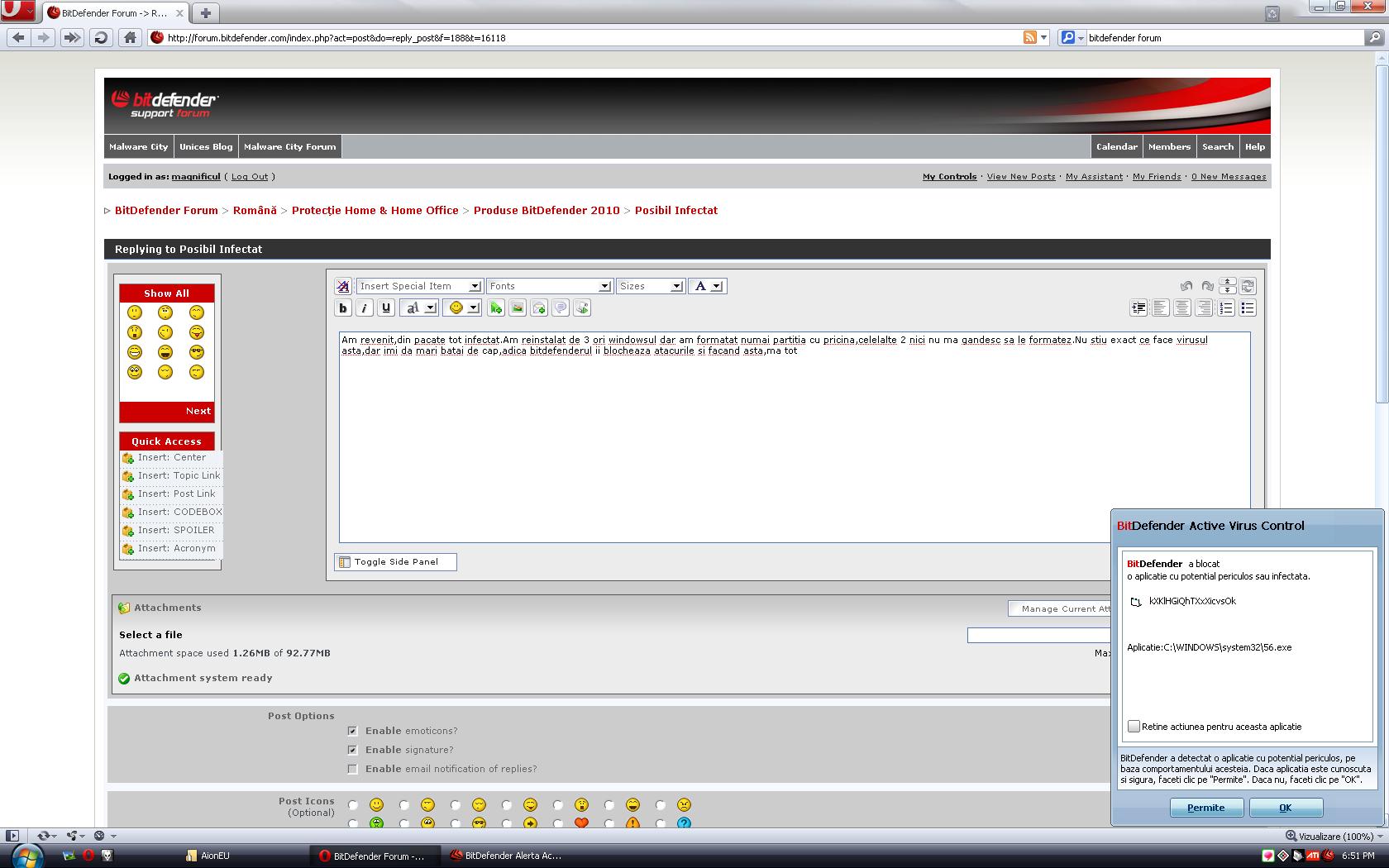Screen dimensions: 1389x868
Task: Click the first smiley in emoticon panel
Action: point(135,312)
